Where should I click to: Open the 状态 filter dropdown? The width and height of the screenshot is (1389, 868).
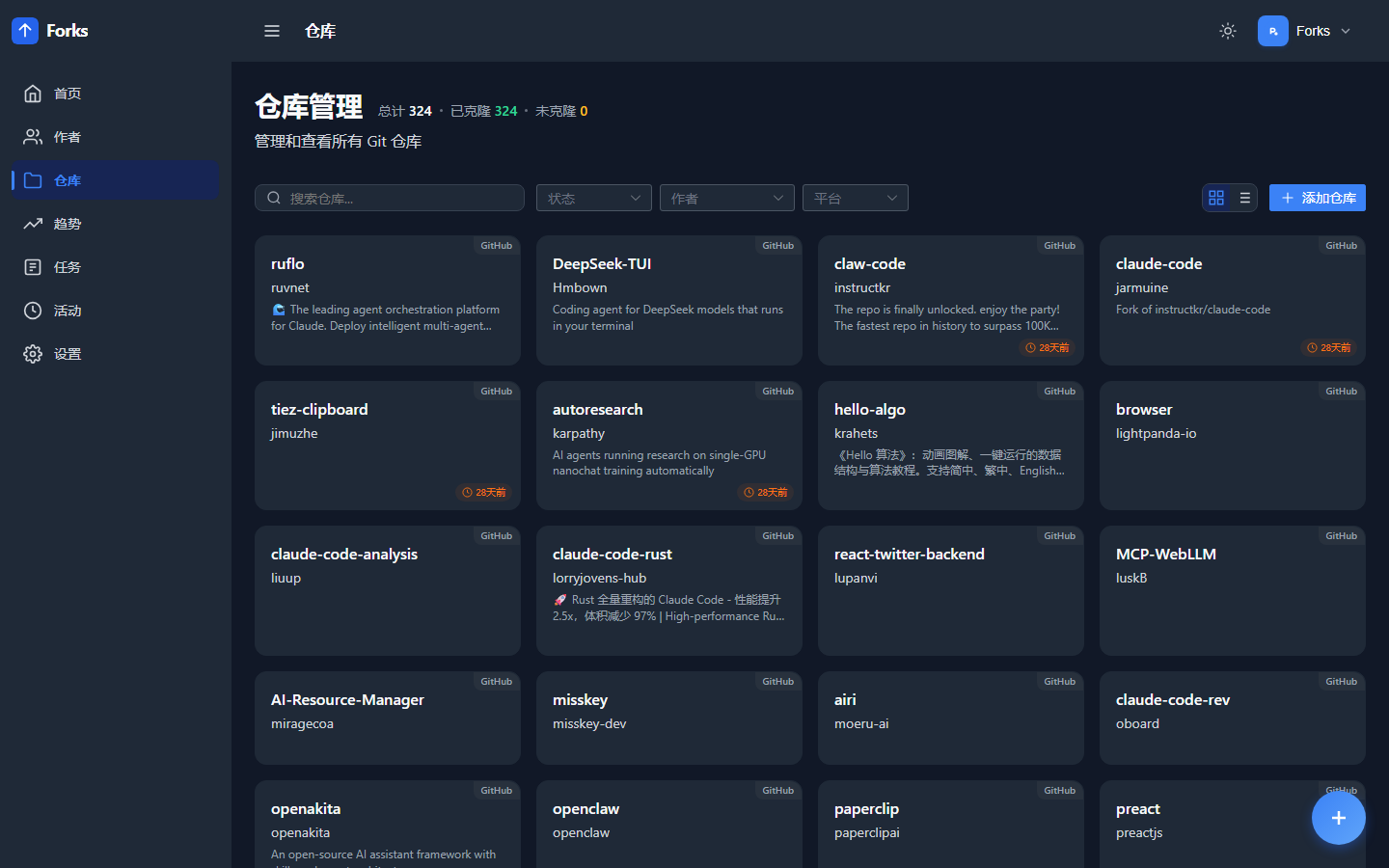click(594, 198)
